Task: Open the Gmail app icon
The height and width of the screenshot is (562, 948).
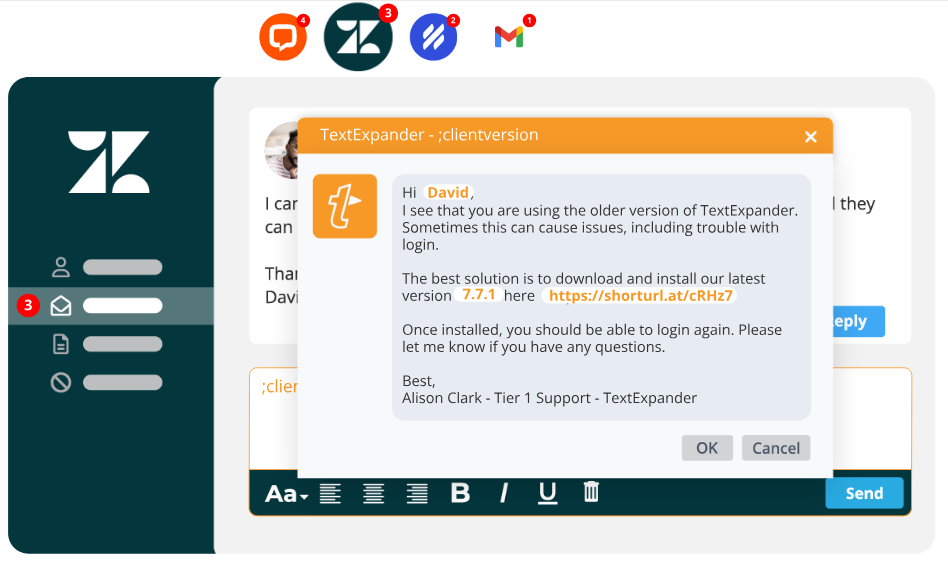Action: point(508,37)
